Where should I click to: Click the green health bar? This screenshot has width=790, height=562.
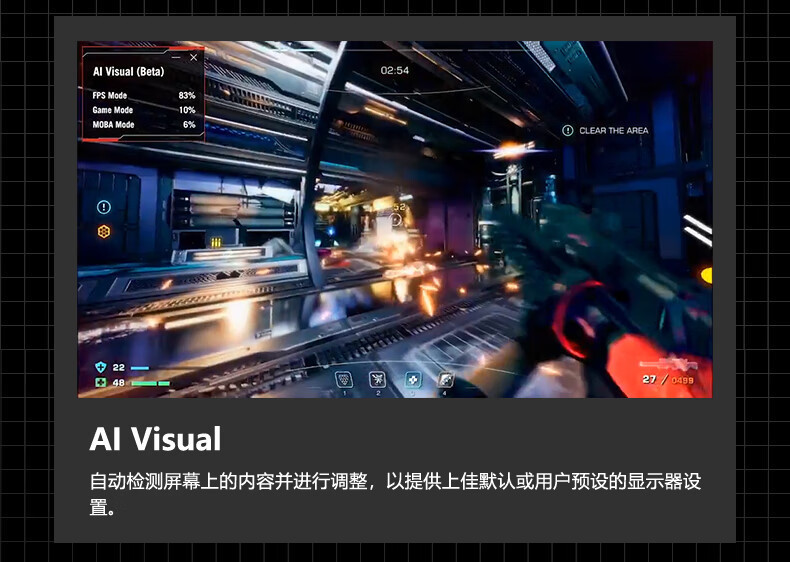point(151,383)
